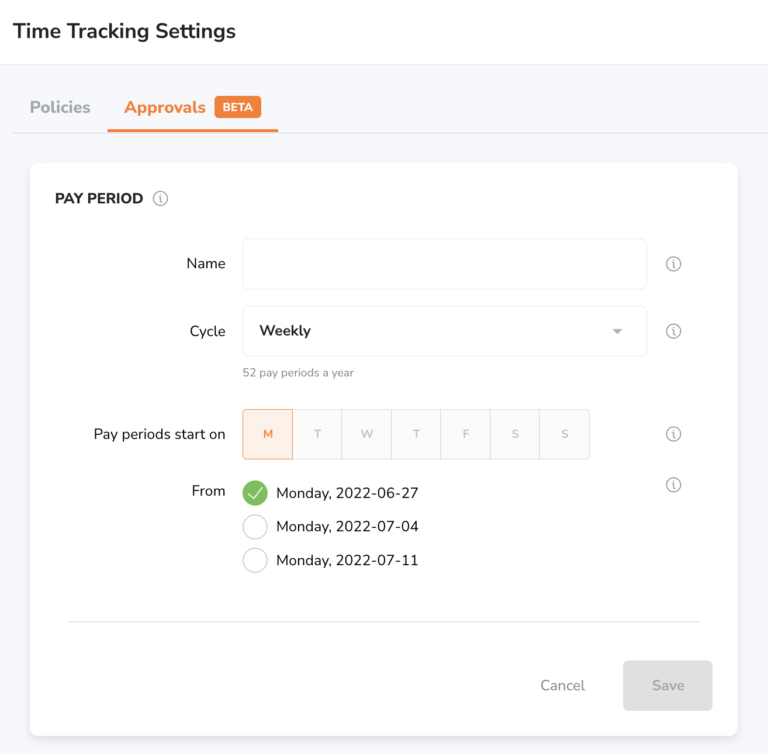
Task: Set pay period start to Wednesday (W)
Action: point(366,434)
